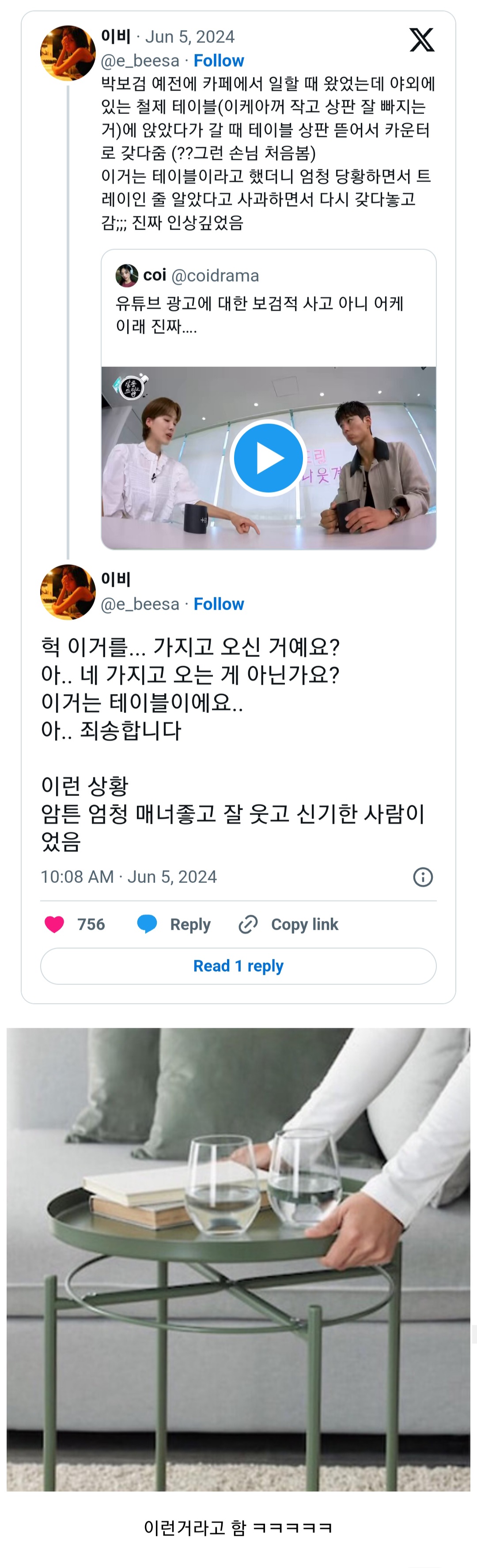
Task: Click the 756 likes count
Action: (91, 924)
